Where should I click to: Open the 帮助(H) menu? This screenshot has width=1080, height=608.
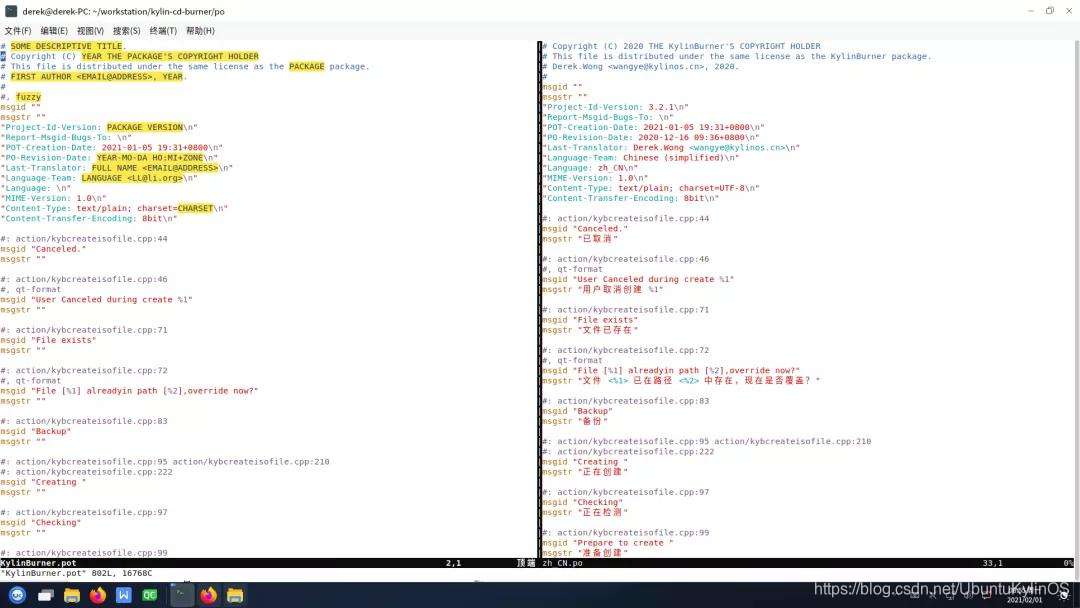pos(200,31)
